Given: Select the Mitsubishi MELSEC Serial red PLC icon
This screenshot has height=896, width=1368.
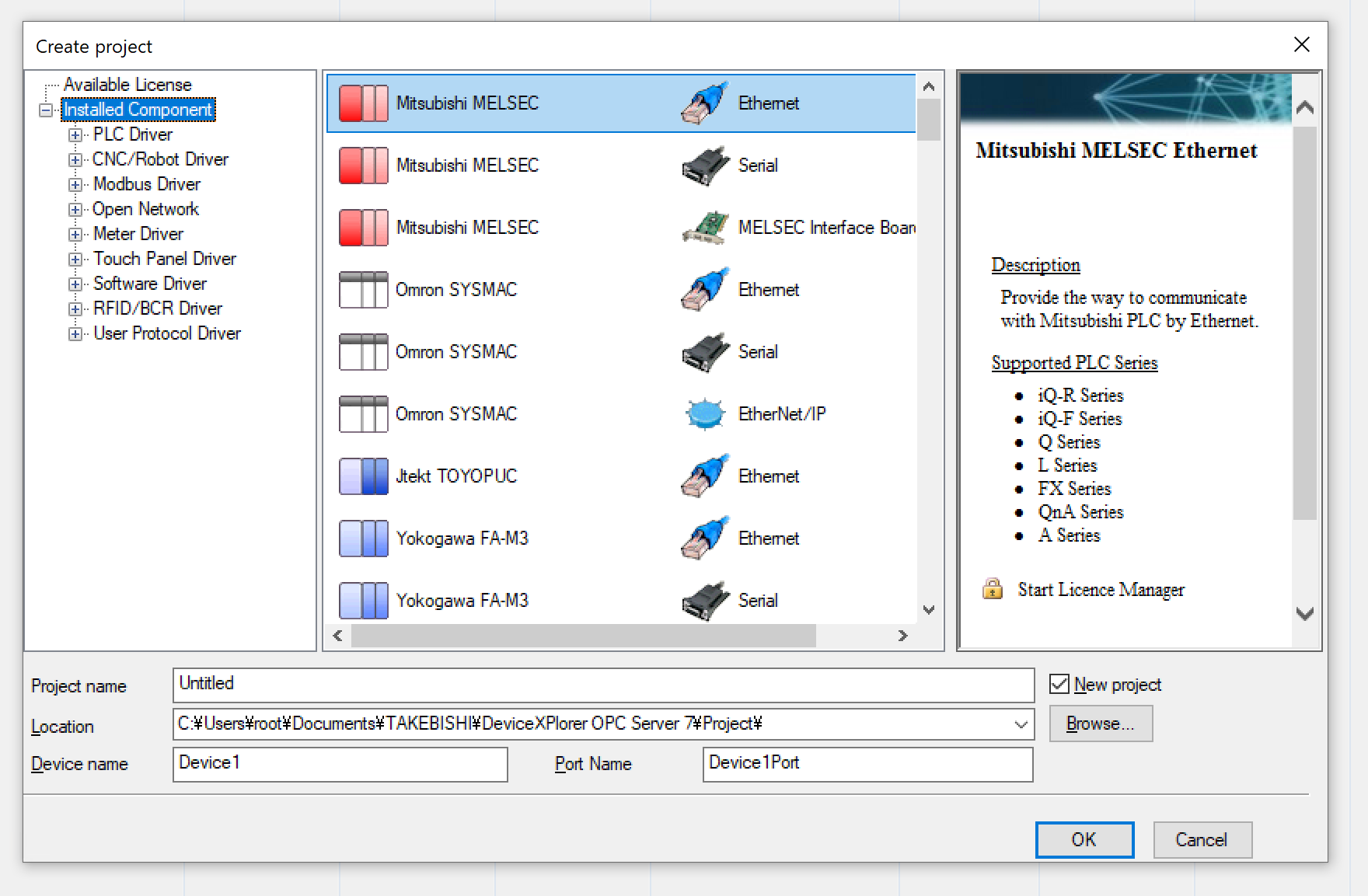Looking at the screenshot, I should coord(363,166).
